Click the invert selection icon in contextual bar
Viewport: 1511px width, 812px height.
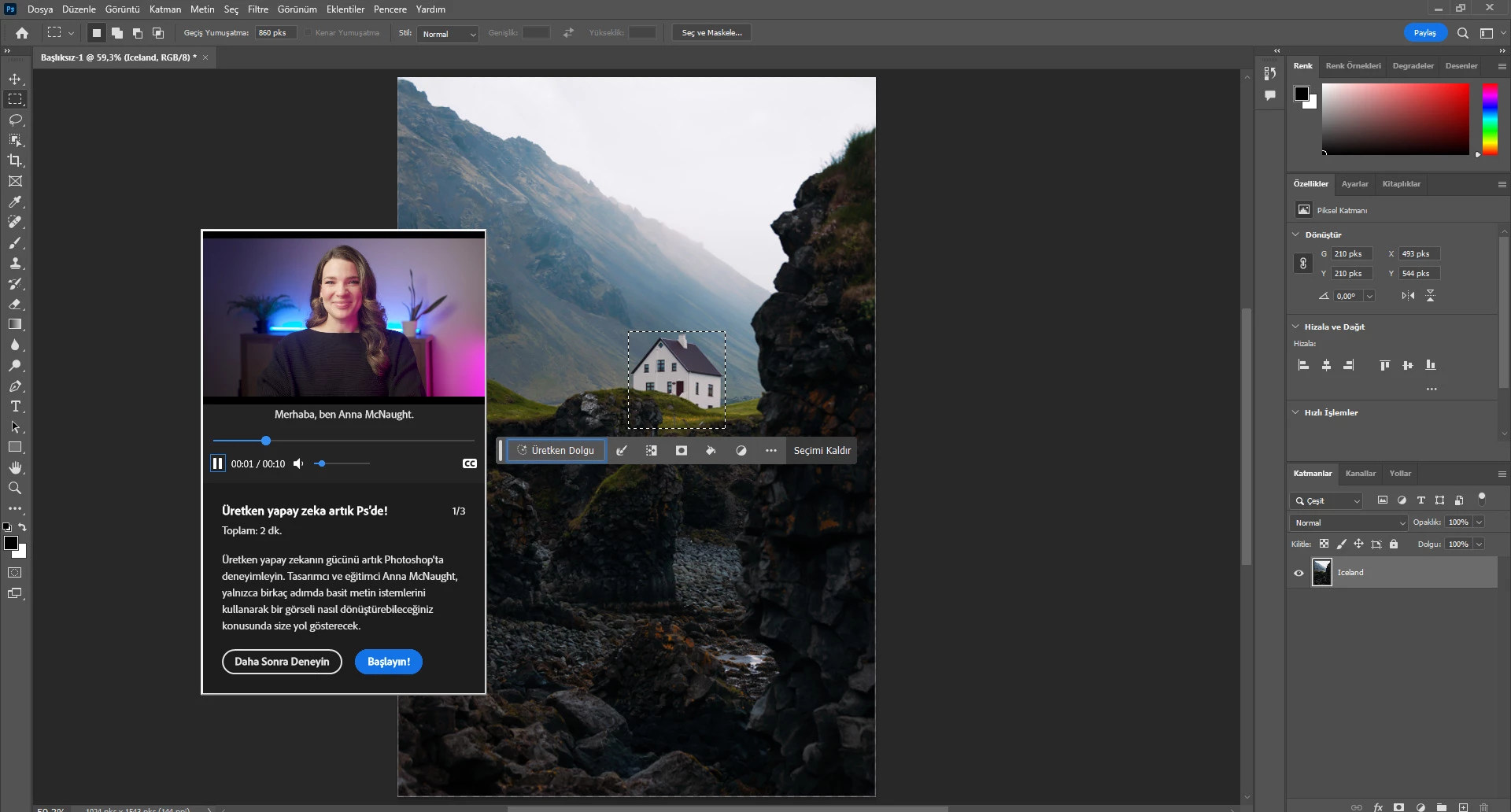point(652,451)
